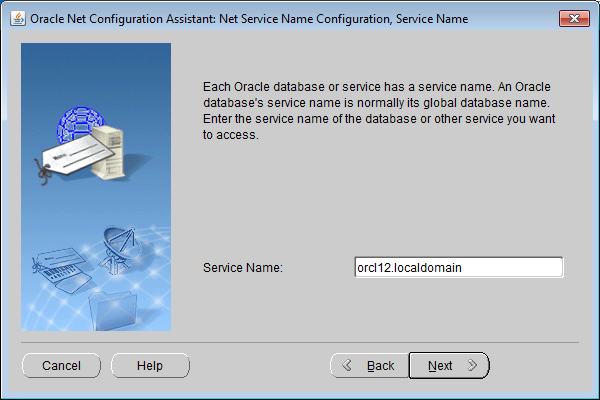The height and width of the screenshot is (400, 600).
Task: Open Help for this wizard step
Action: pyautogui.click(x=150, y=366)
